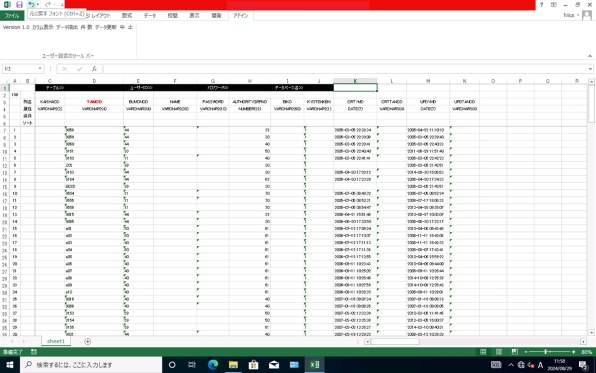Add a new sheet with plus icon

(x=87, y=341)
